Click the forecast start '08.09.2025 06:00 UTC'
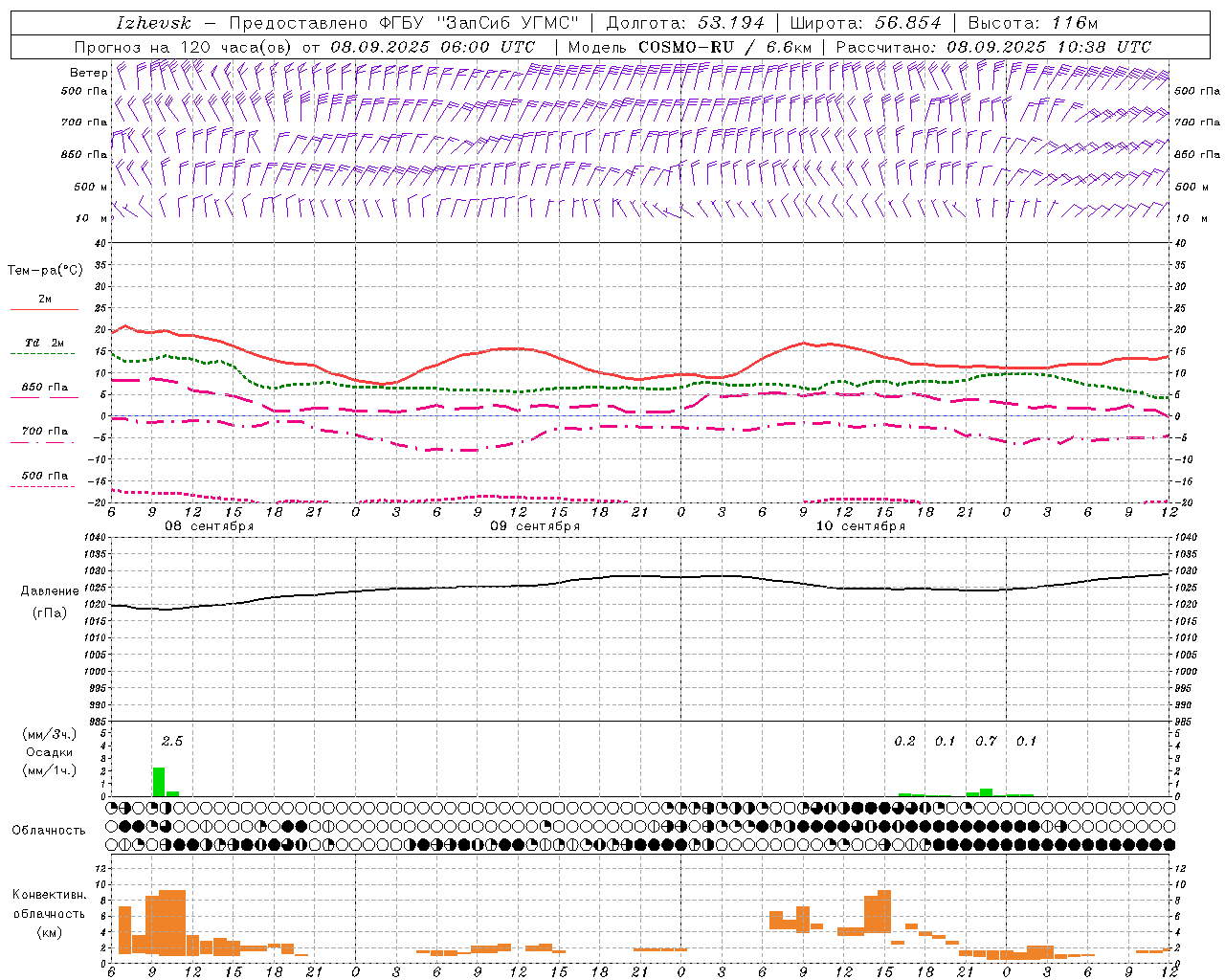This screenshot has width=1225, height=980. click(x=433, y=47)
